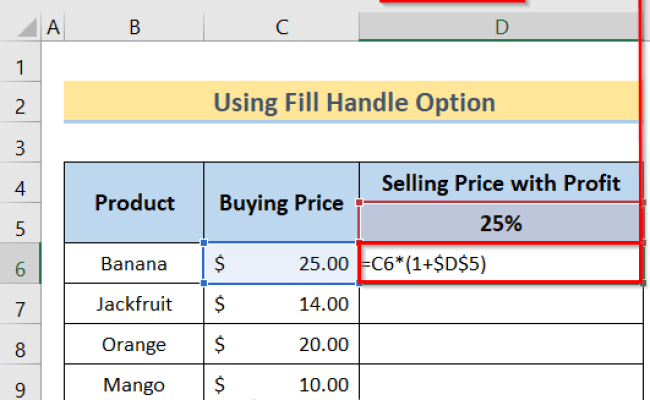
Task: Select the Orange product cell
Action: (x=134, y=344)
